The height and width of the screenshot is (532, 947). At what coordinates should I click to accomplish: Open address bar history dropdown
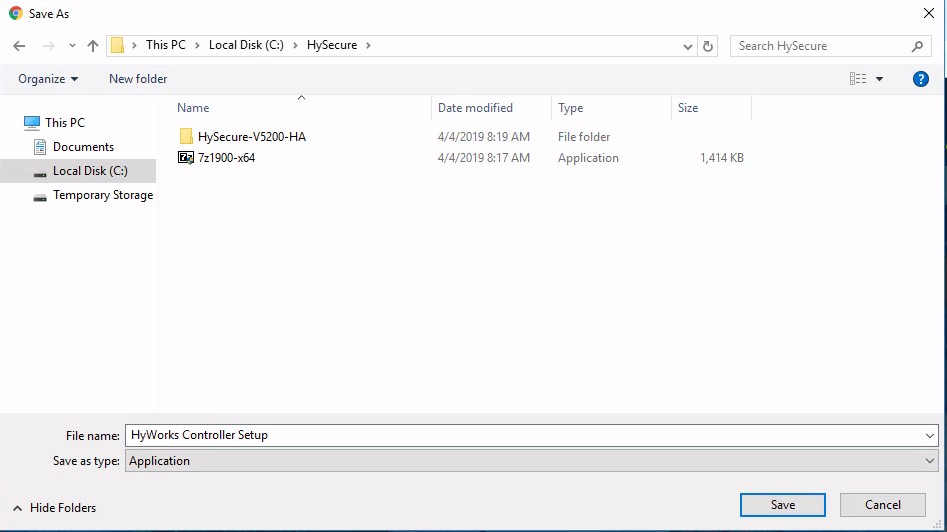click(x=687, y=46)
